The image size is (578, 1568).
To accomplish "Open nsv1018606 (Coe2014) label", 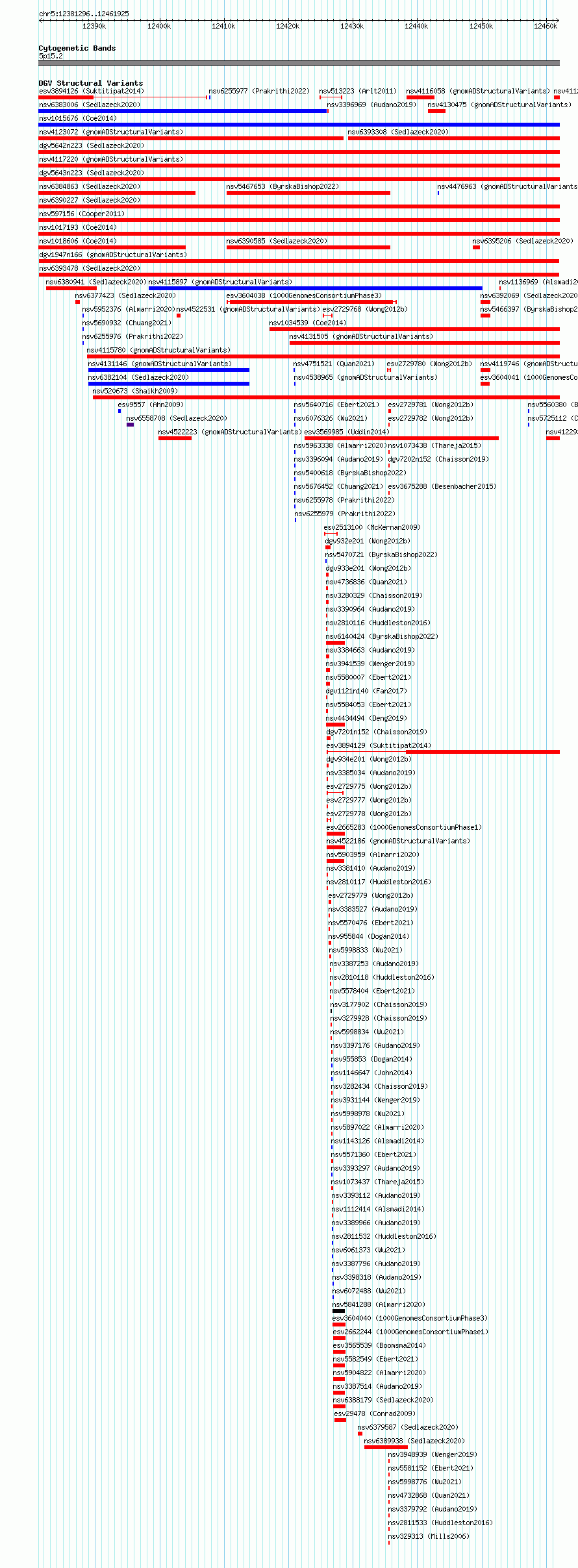I will pos(78,241).
